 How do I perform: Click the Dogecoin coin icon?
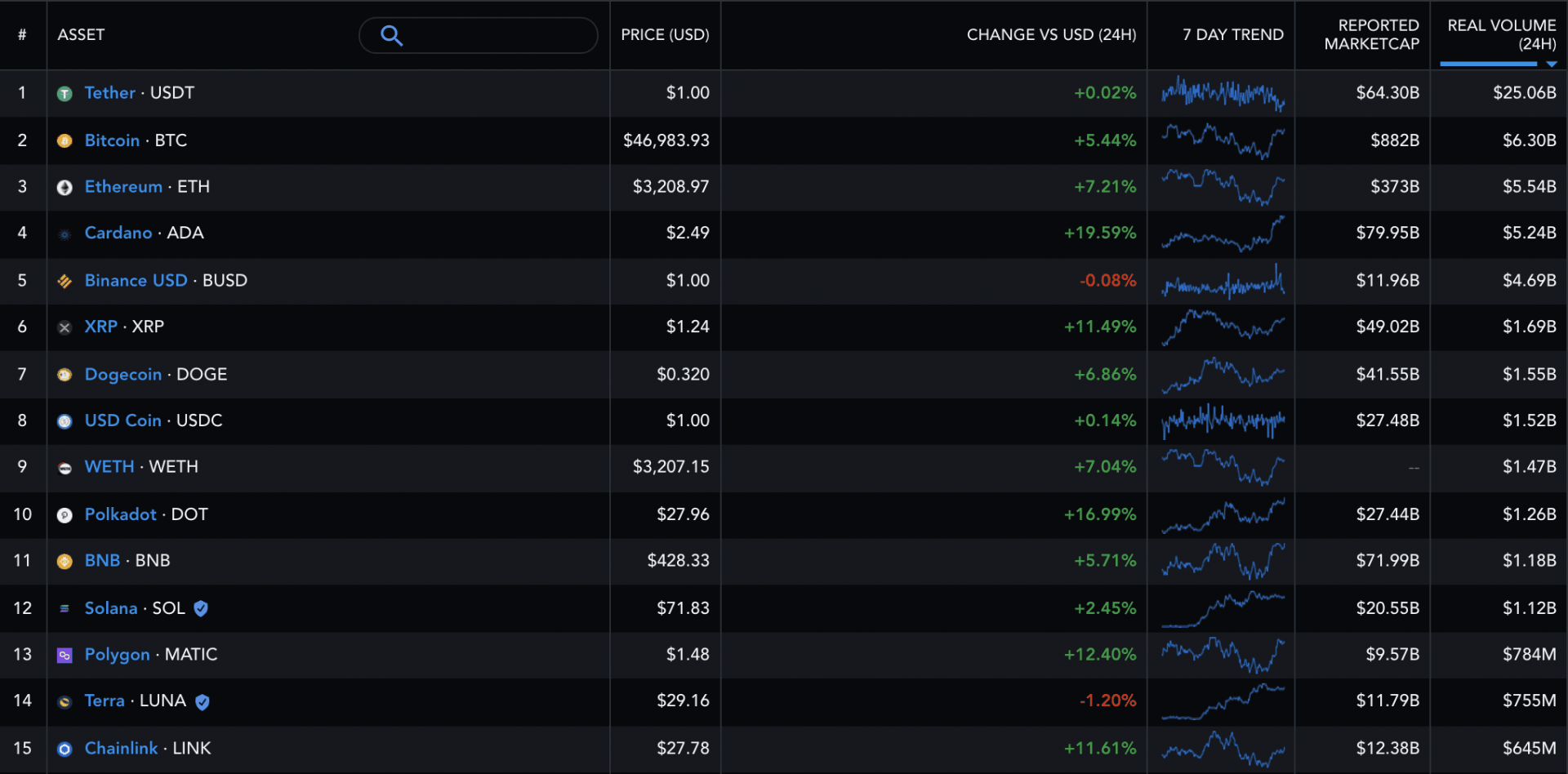tap(65, 375)
